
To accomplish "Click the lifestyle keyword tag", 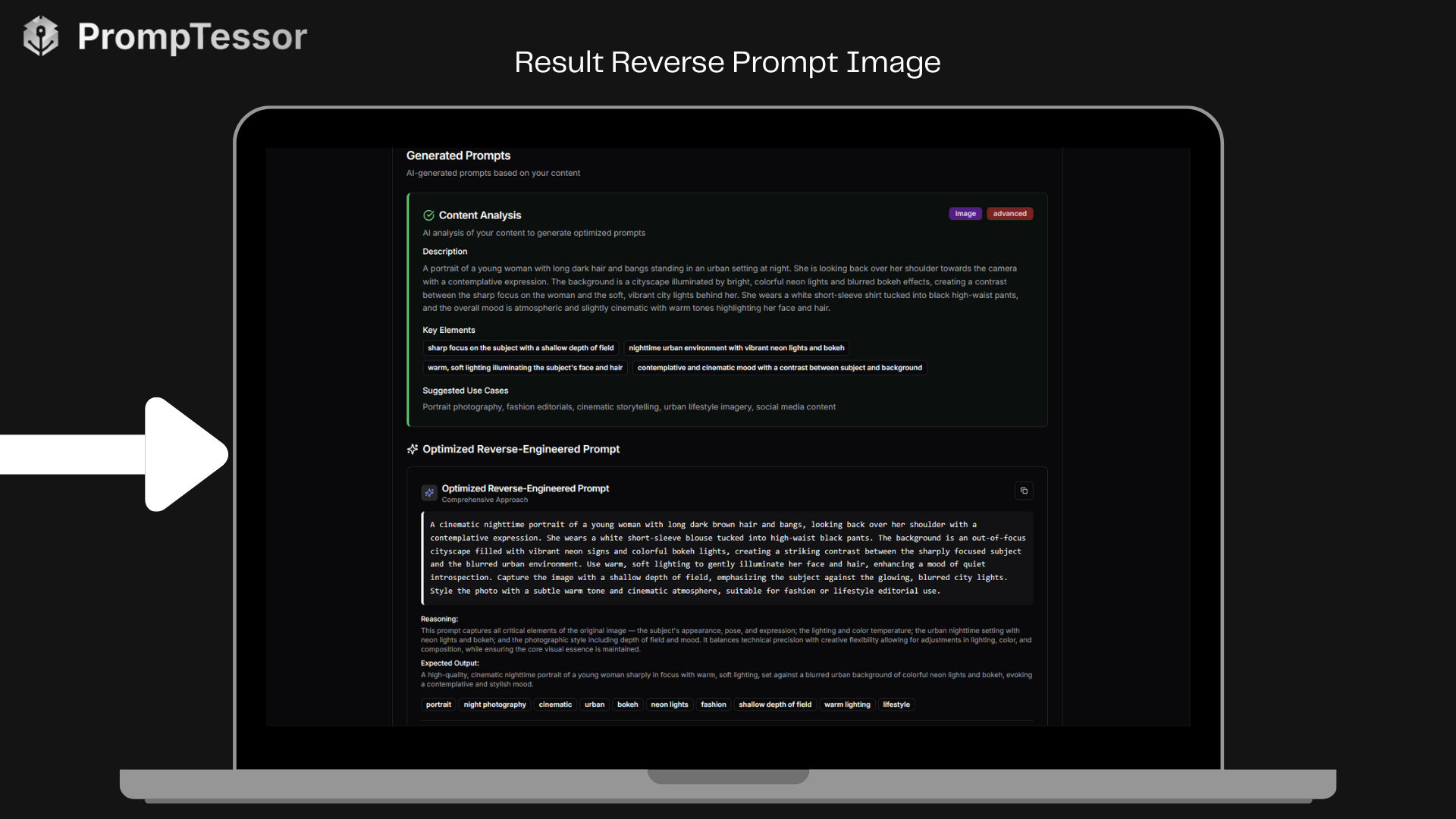I will [896, 704].
